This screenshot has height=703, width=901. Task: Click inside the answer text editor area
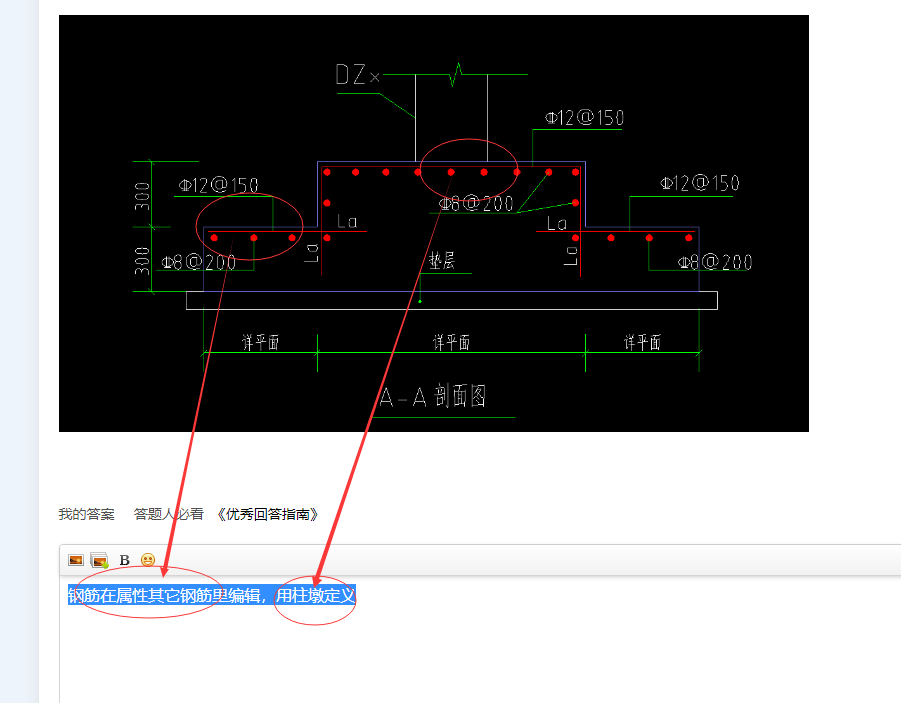tap(480, 639)
